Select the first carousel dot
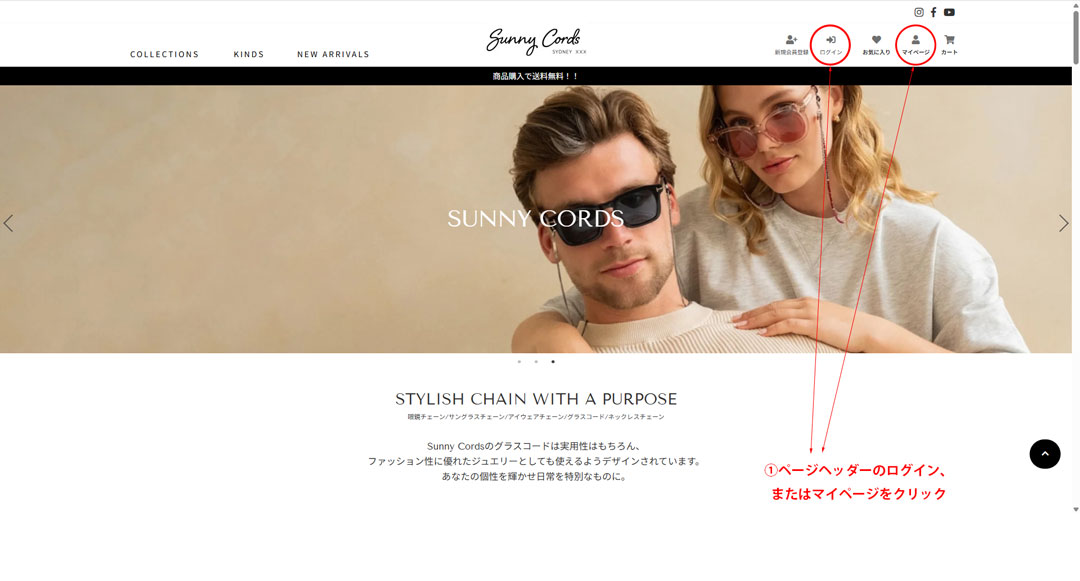1080x581 pixels. pos(519,361)
